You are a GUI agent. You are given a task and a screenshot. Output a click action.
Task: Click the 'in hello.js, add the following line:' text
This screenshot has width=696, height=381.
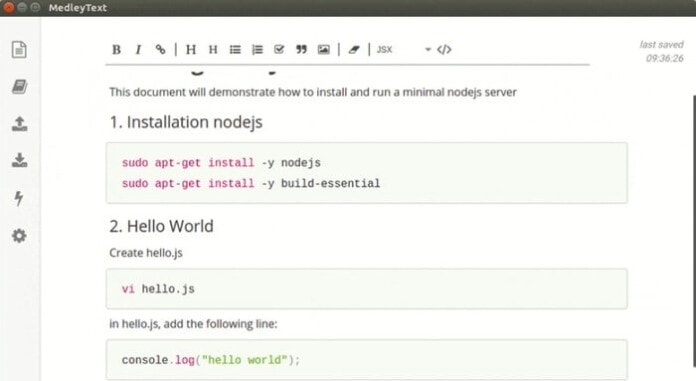tap(193, 324)
